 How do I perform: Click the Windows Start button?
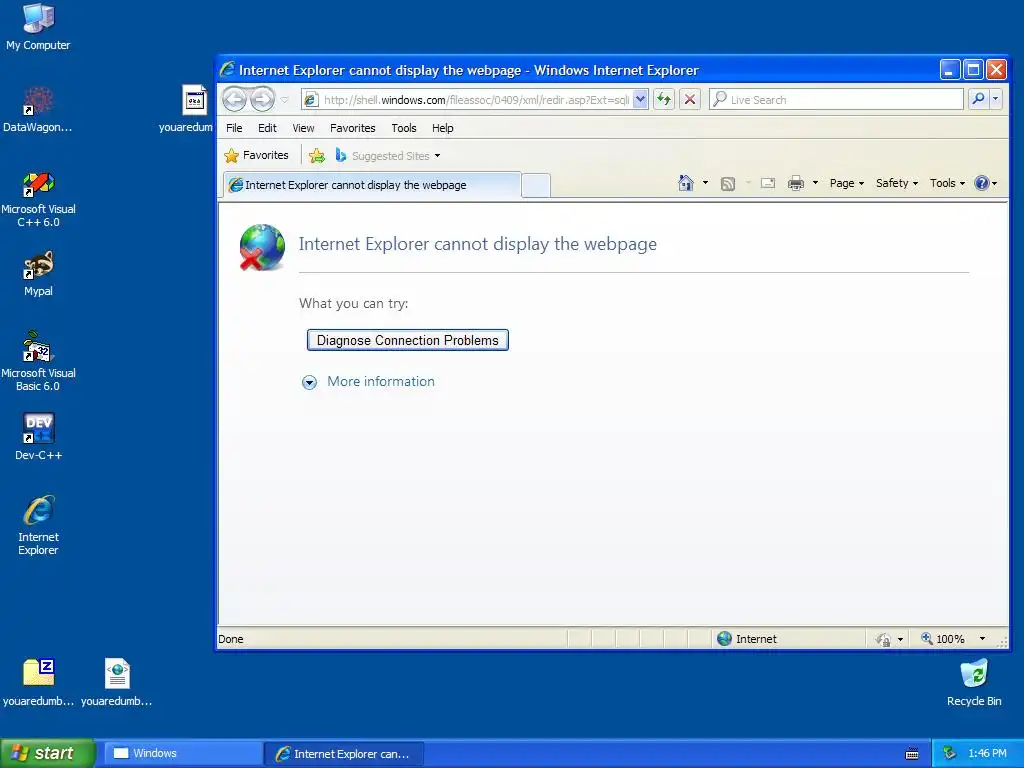(48, 753)
